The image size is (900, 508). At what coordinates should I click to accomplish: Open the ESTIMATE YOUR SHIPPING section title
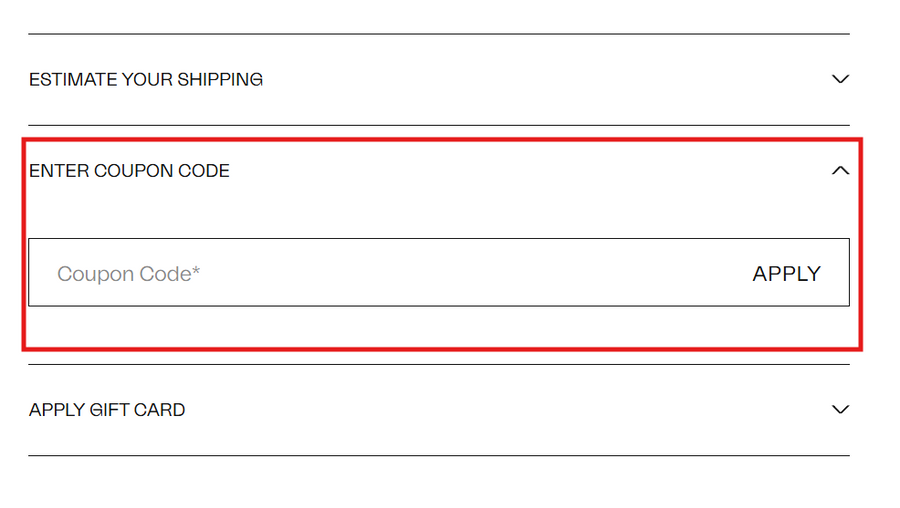[x=146, y=79]
